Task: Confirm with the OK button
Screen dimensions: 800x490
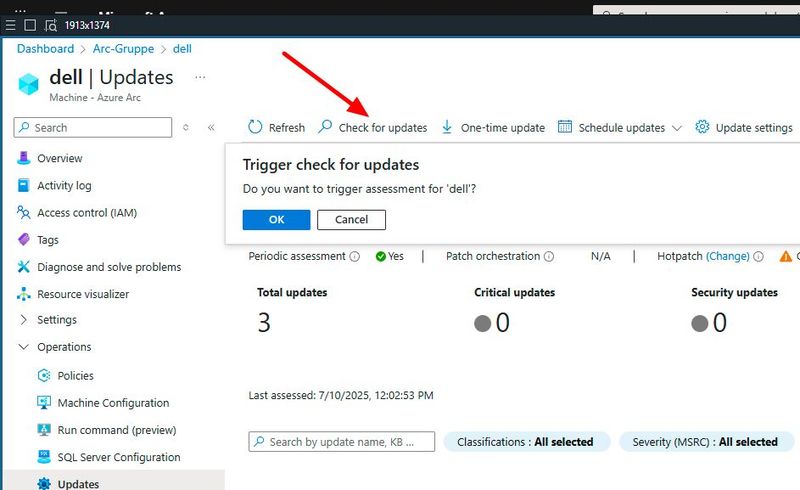Action: [277, 219]
